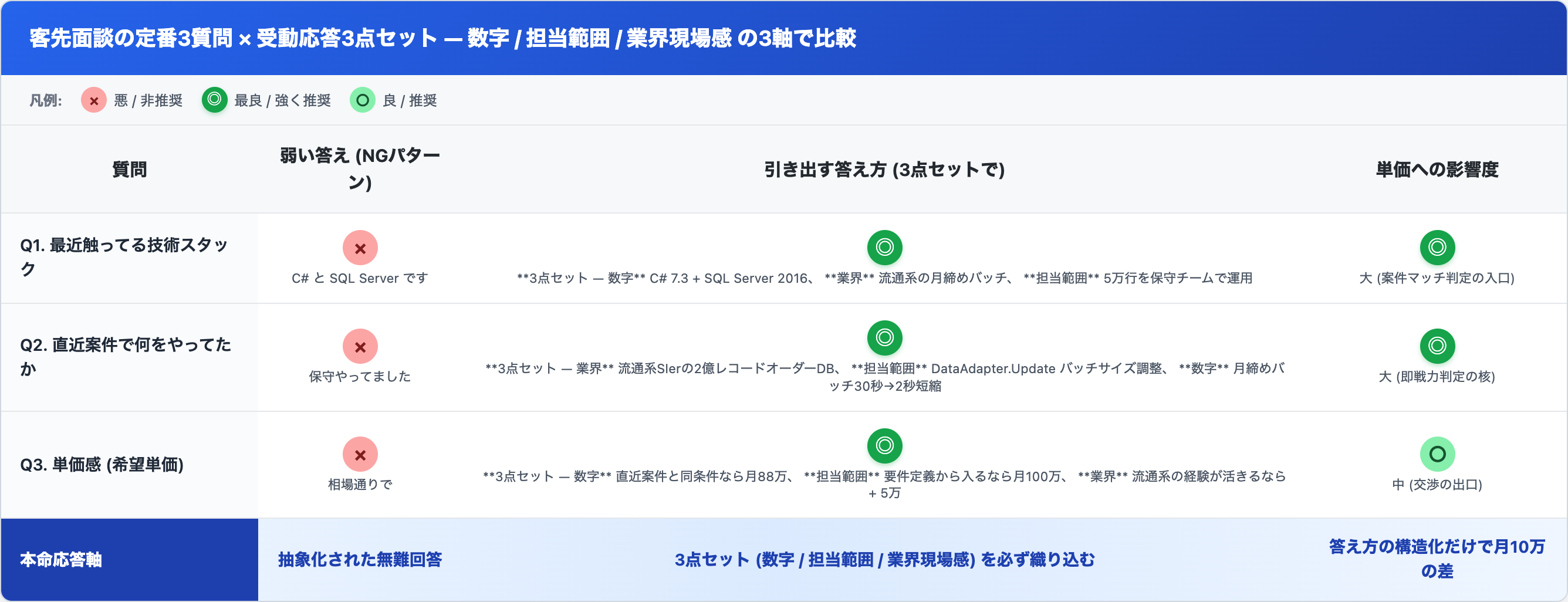Click the Q1. 最近触ってる技術スタック row label
This screenshot has height=602, width=1568.
[x=125, y=257]
